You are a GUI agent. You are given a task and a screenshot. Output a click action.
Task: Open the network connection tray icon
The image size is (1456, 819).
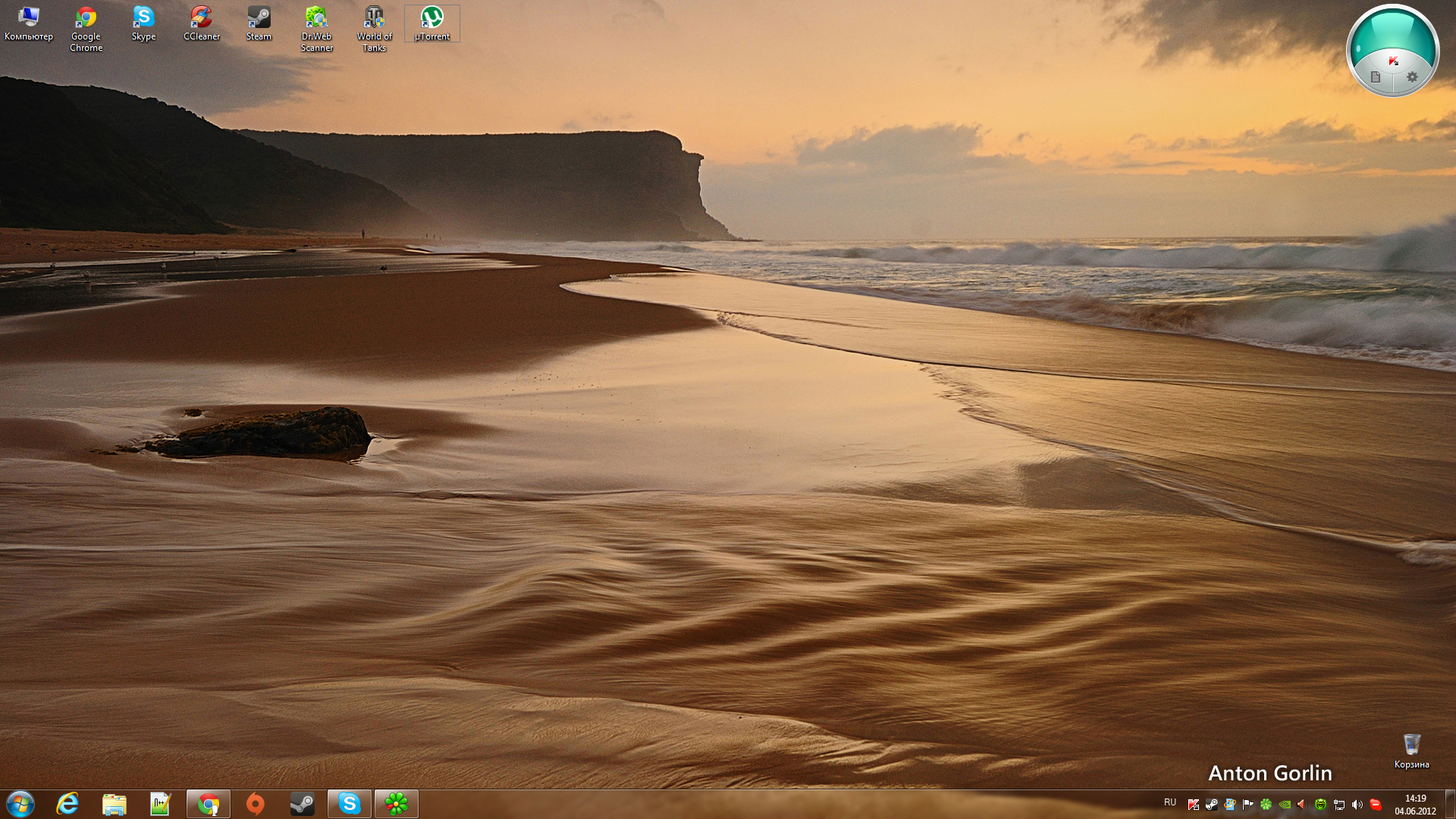1339,805
